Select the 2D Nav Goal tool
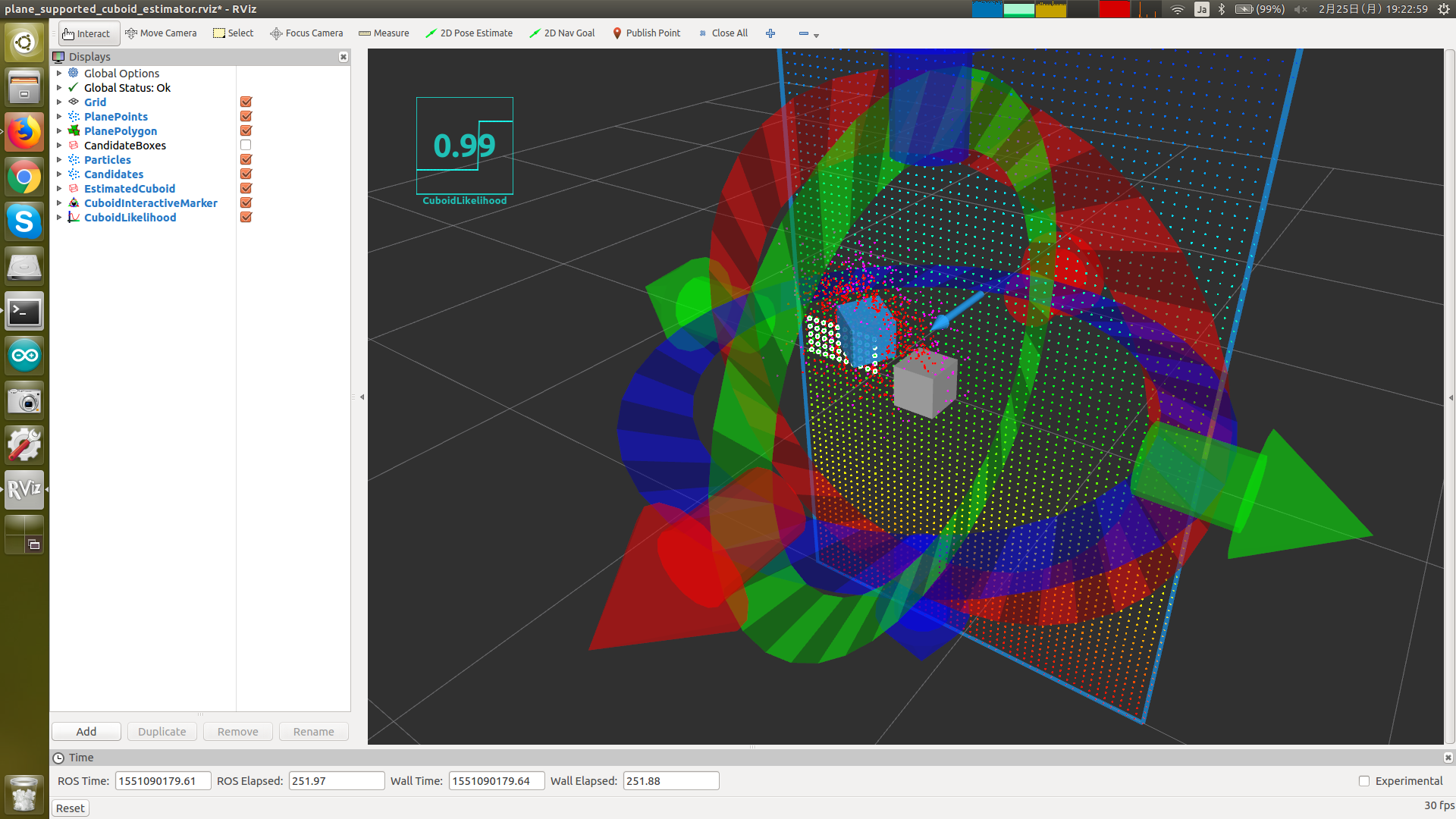Viewport: 1456px width, 819px height. pyautogui.click(x=563, y=33)
